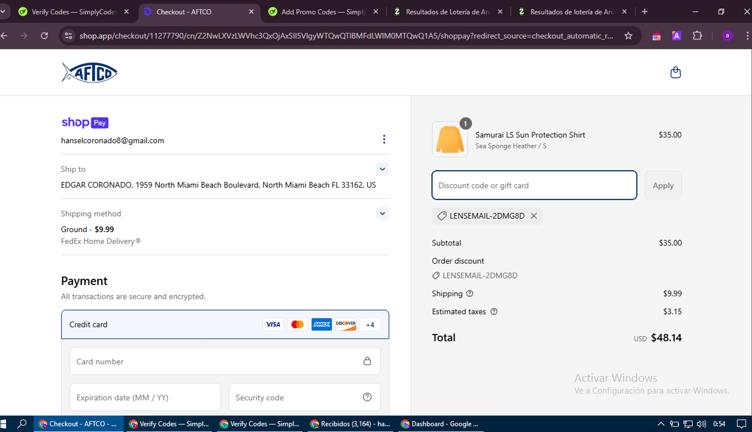Click the AFTCO logo

[x=89, y=72]
